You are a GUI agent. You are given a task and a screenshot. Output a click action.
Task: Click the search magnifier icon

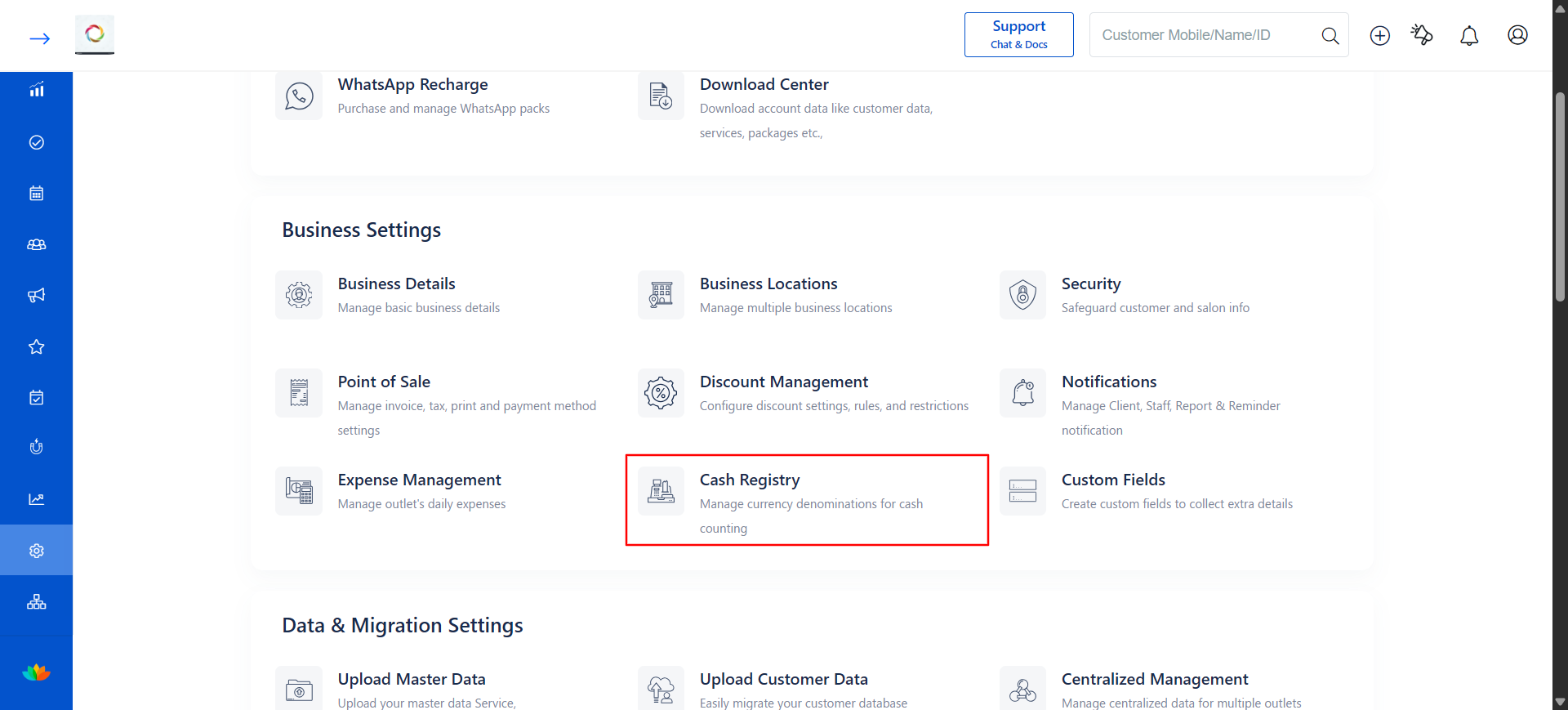click(1330, 35)
